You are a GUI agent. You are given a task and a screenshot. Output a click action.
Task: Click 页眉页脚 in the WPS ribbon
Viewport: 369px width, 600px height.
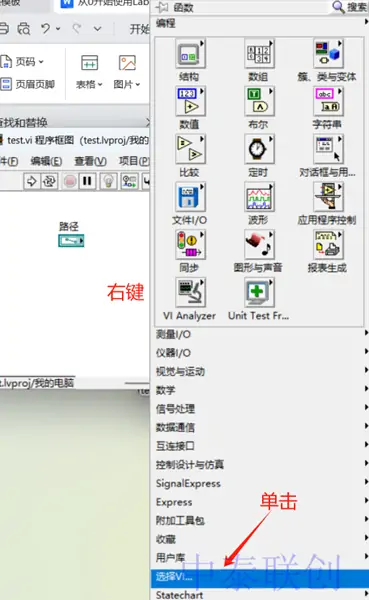point(28,84)
